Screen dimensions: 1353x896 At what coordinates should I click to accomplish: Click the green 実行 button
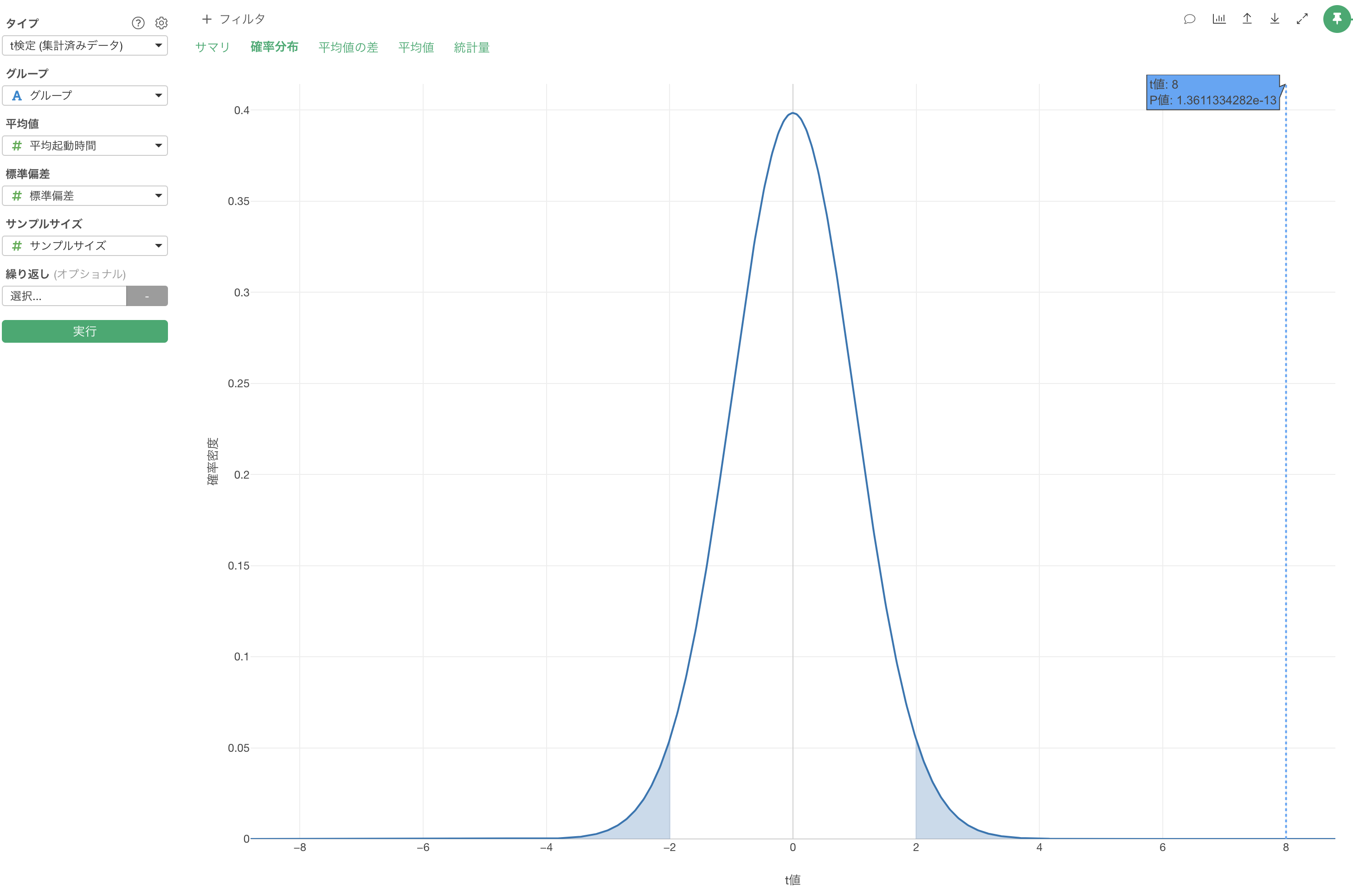tap(84, 332)
